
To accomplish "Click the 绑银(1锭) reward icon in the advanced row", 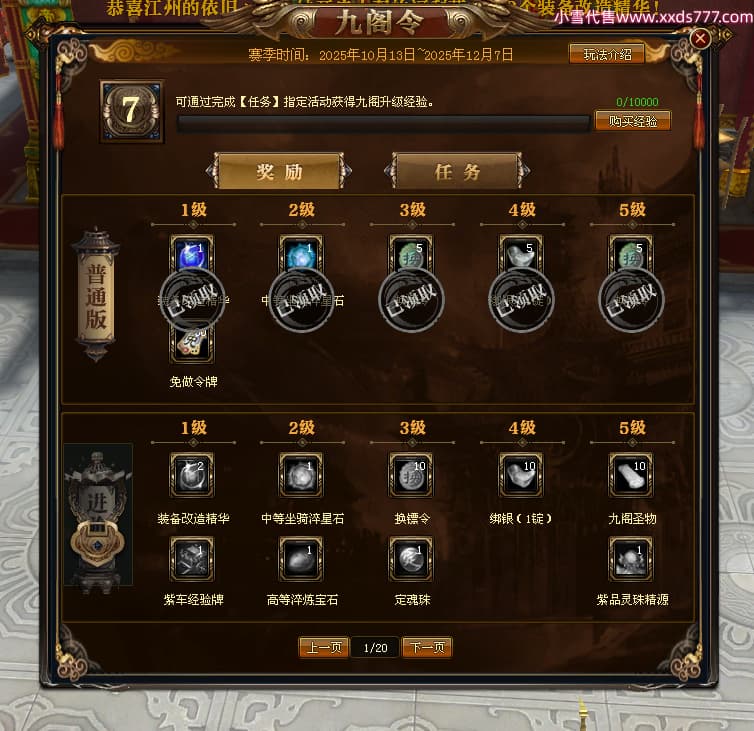I will pyautogui.click(x=521, y=475).
